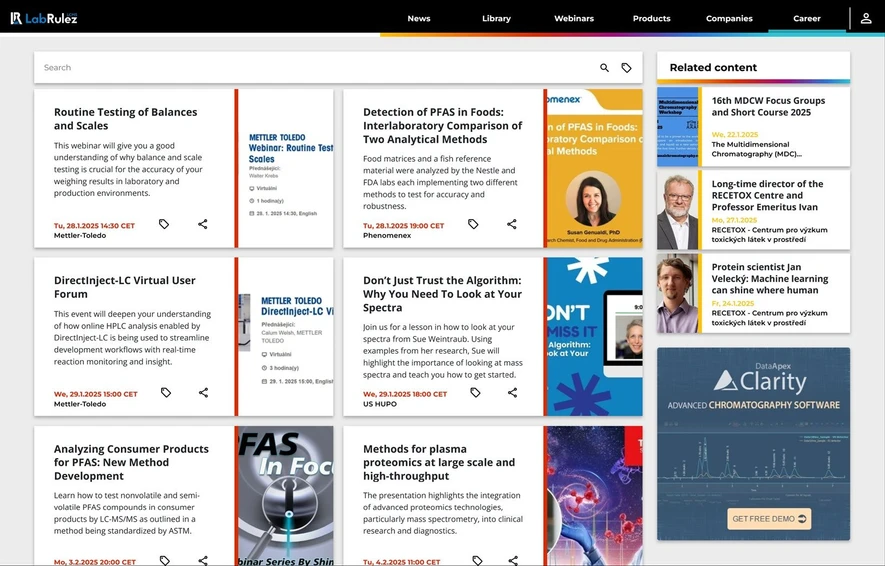Viewport: 885px width, 566px height.
Task: Click the RECETOX director portrait thumbnail
Action: (x=677, y=210)
